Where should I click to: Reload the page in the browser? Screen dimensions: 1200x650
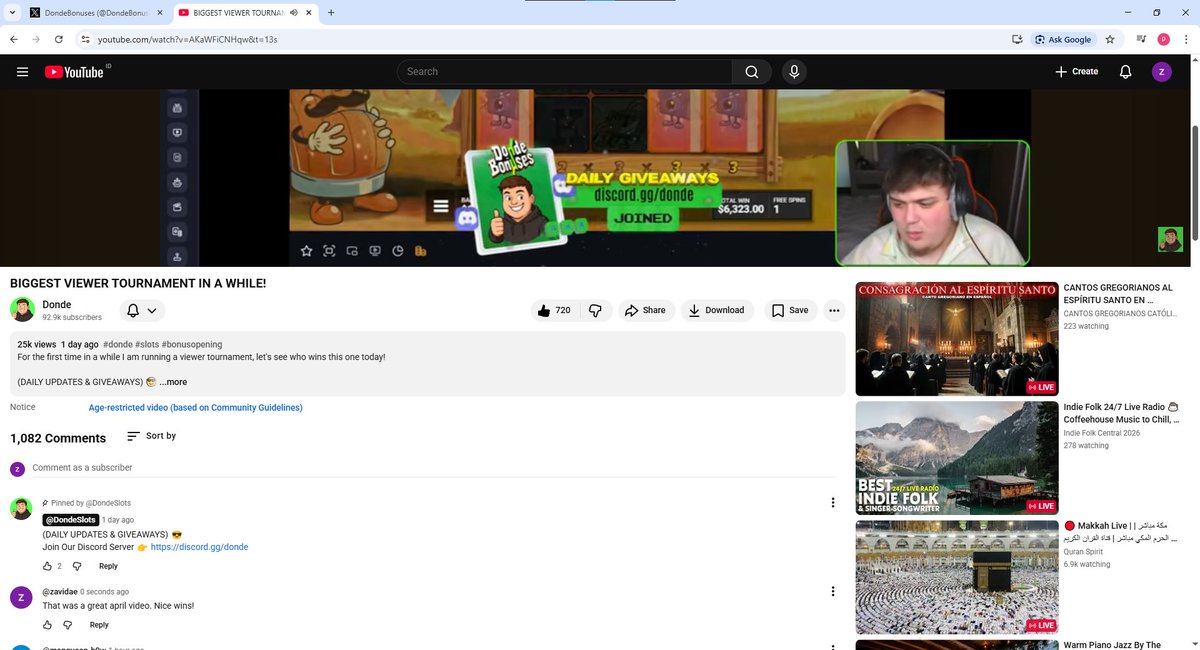(59, 39)
